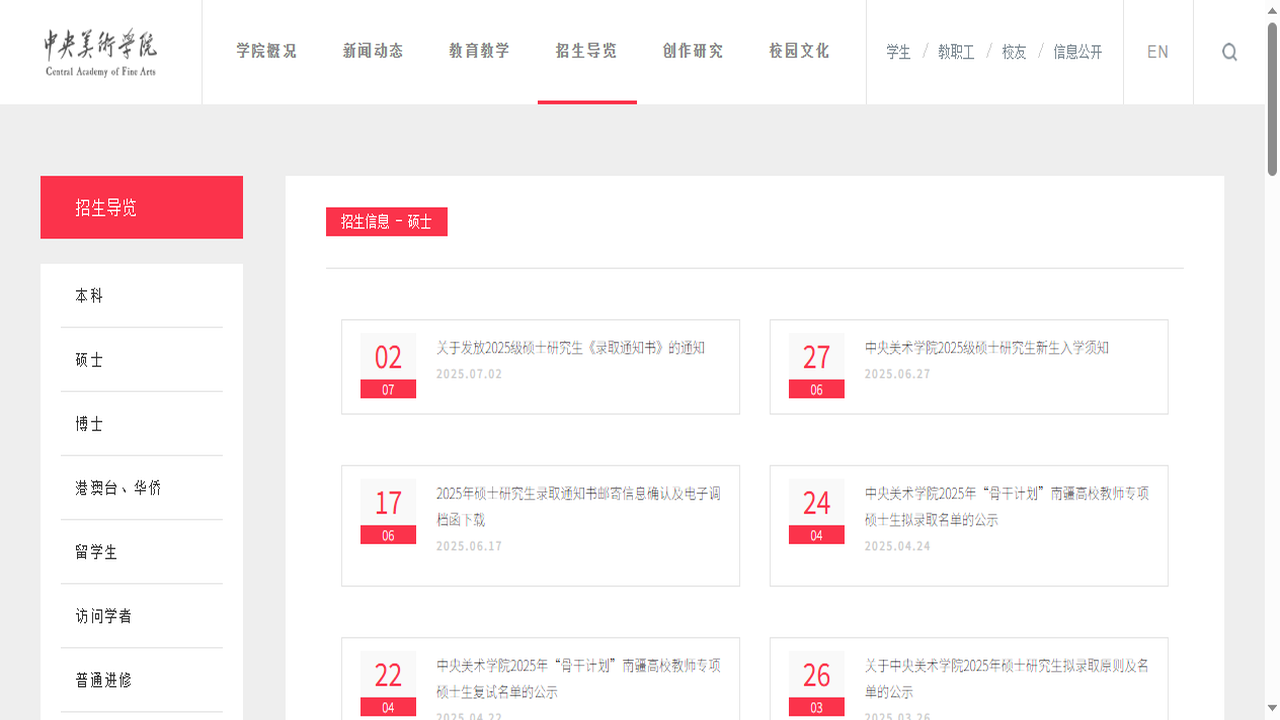This screenshot has width=1280, height=720.
Task: Open the site search magnifier icon
Action: pos(1229,51)
